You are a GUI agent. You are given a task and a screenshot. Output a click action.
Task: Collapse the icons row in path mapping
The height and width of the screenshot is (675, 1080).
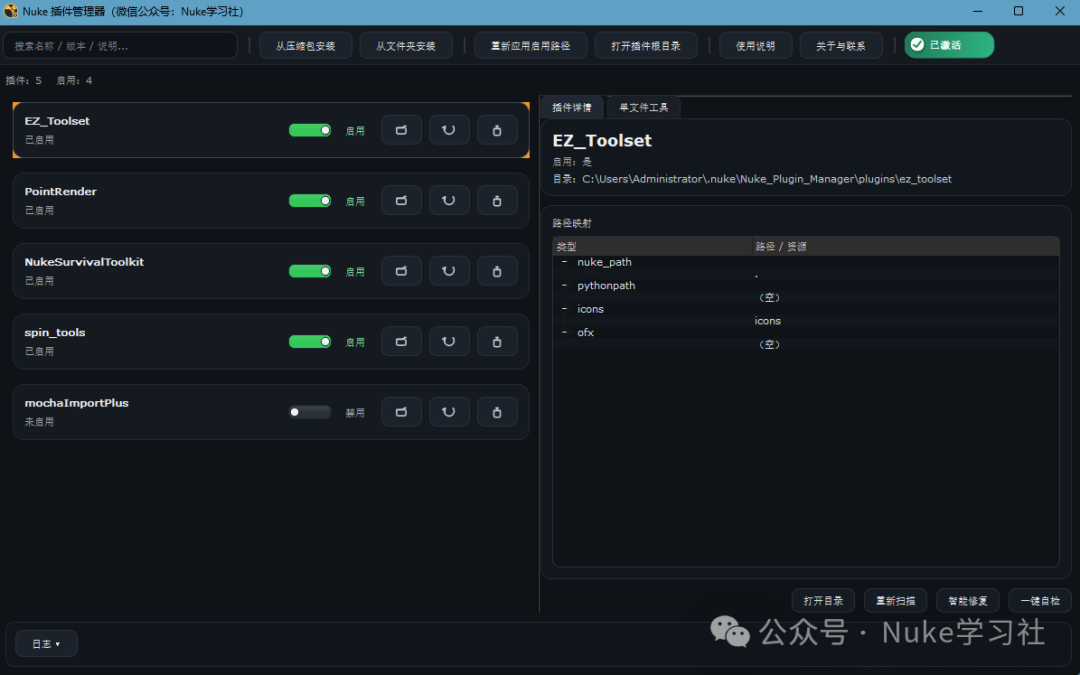pos(564,309)
